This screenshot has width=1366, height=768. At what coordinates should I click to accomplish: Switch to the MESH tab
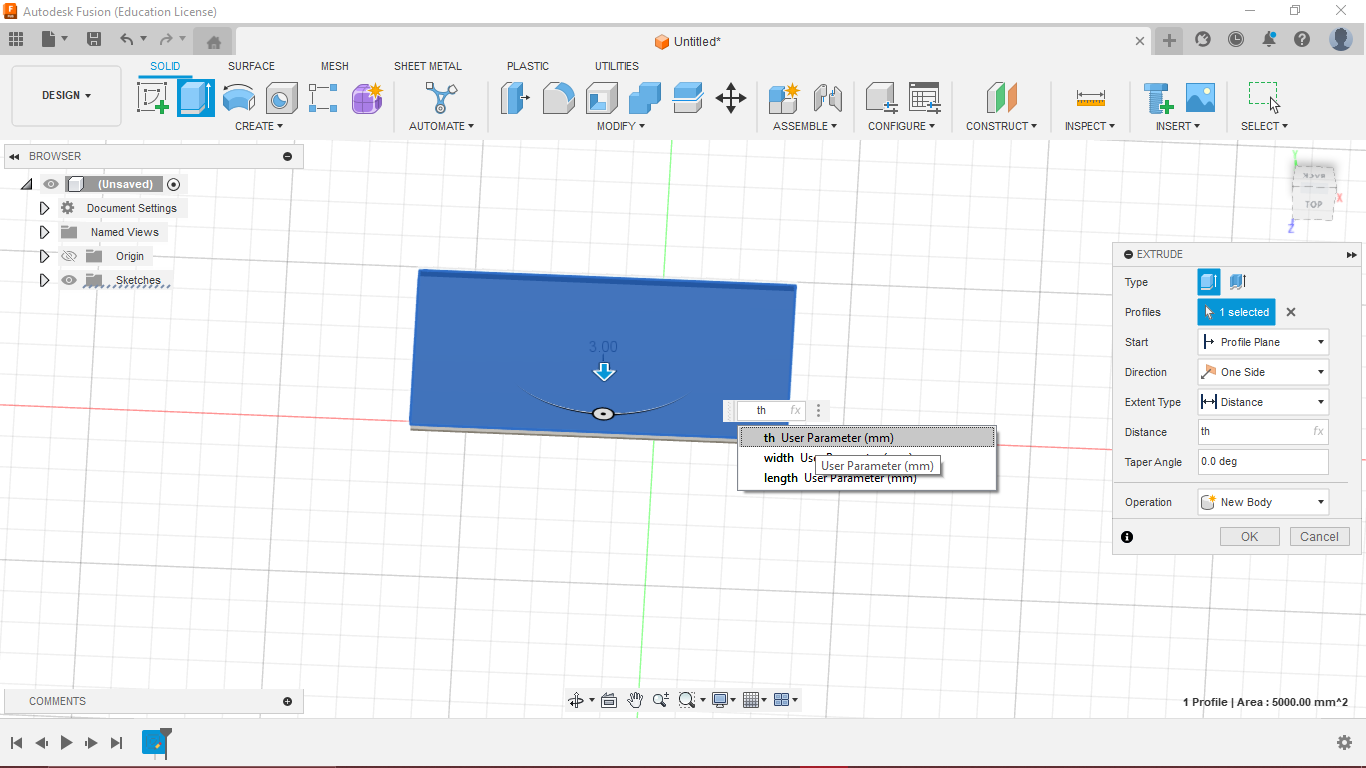(335, 66)
